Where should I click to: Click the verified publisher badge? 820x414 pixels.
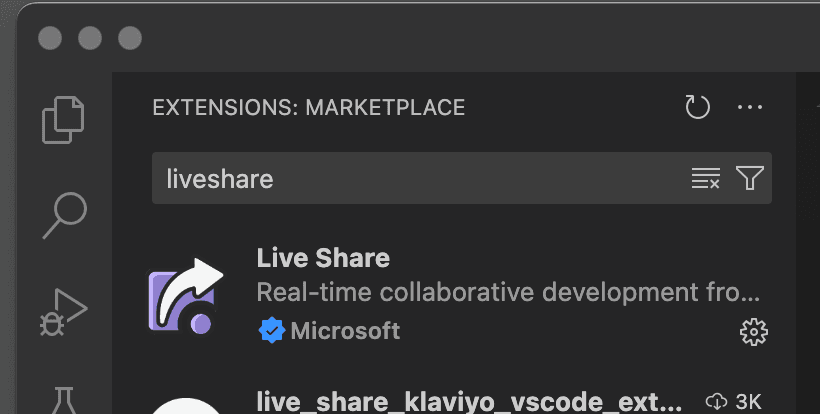coord(271,330)
